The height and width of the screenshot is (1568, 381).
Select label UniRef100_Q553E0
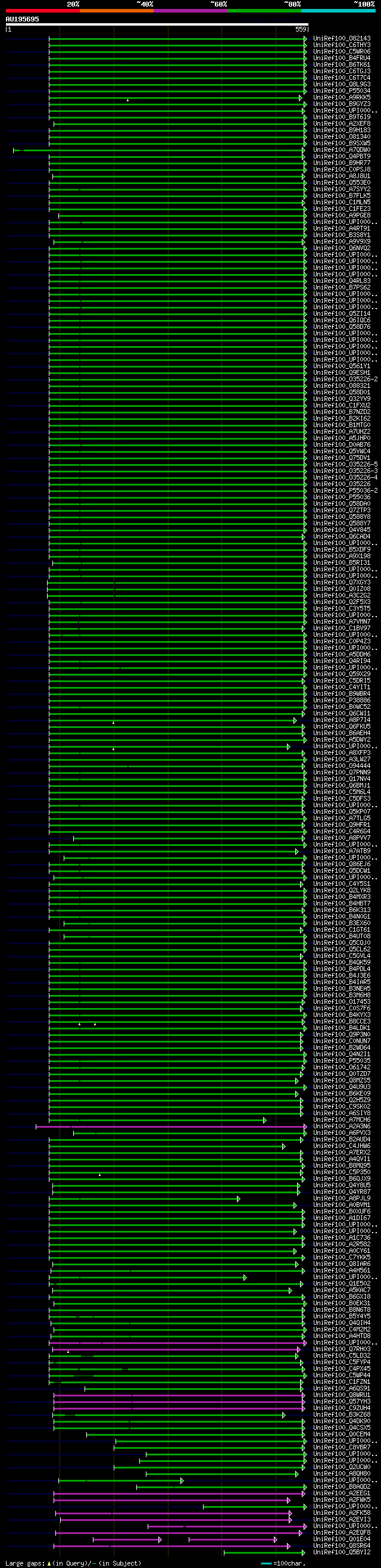(x=342, y=183)
